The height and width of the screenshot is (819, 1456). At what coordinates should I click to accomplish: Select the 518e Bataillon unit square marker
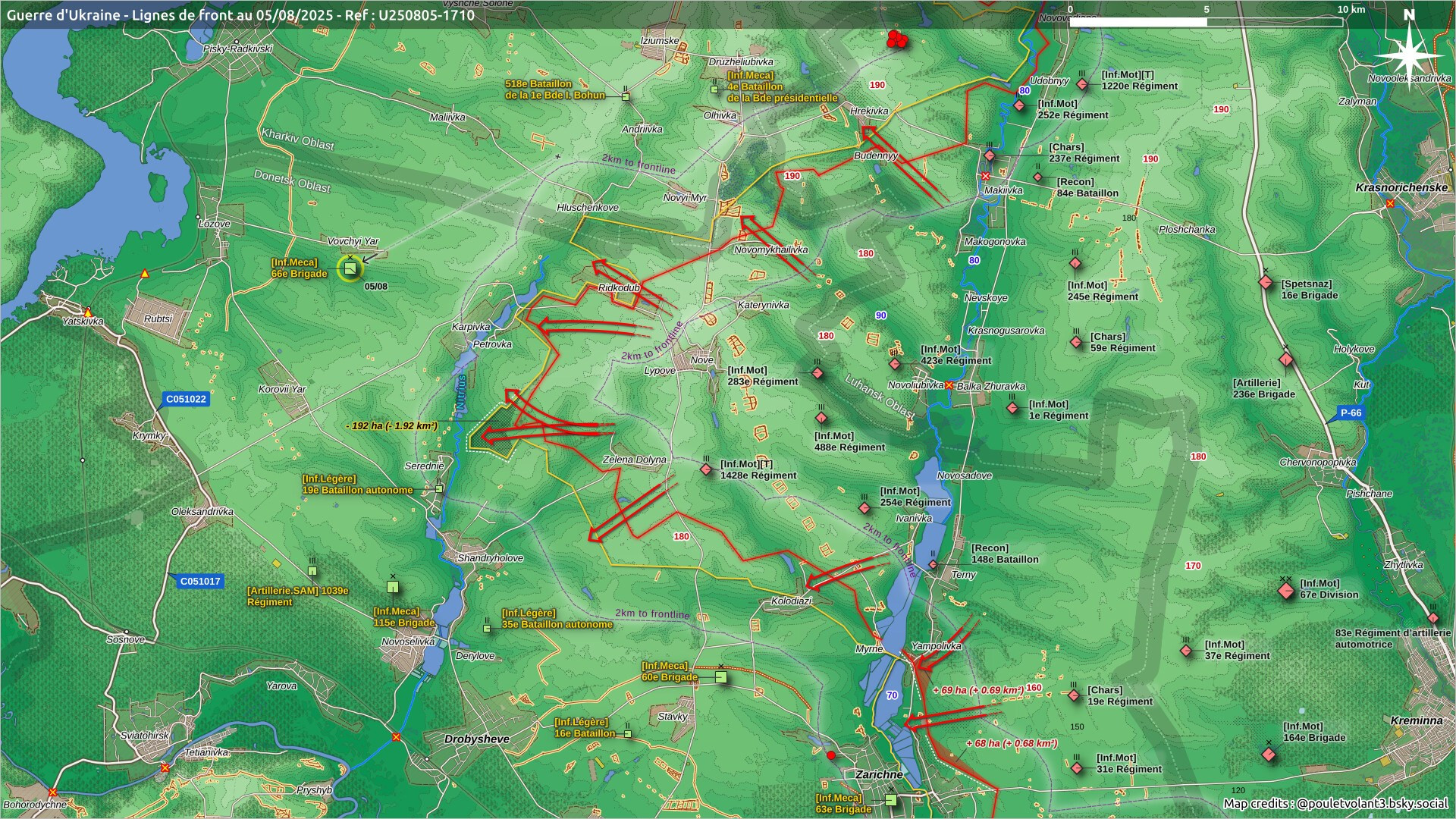(x=626, y=96)
